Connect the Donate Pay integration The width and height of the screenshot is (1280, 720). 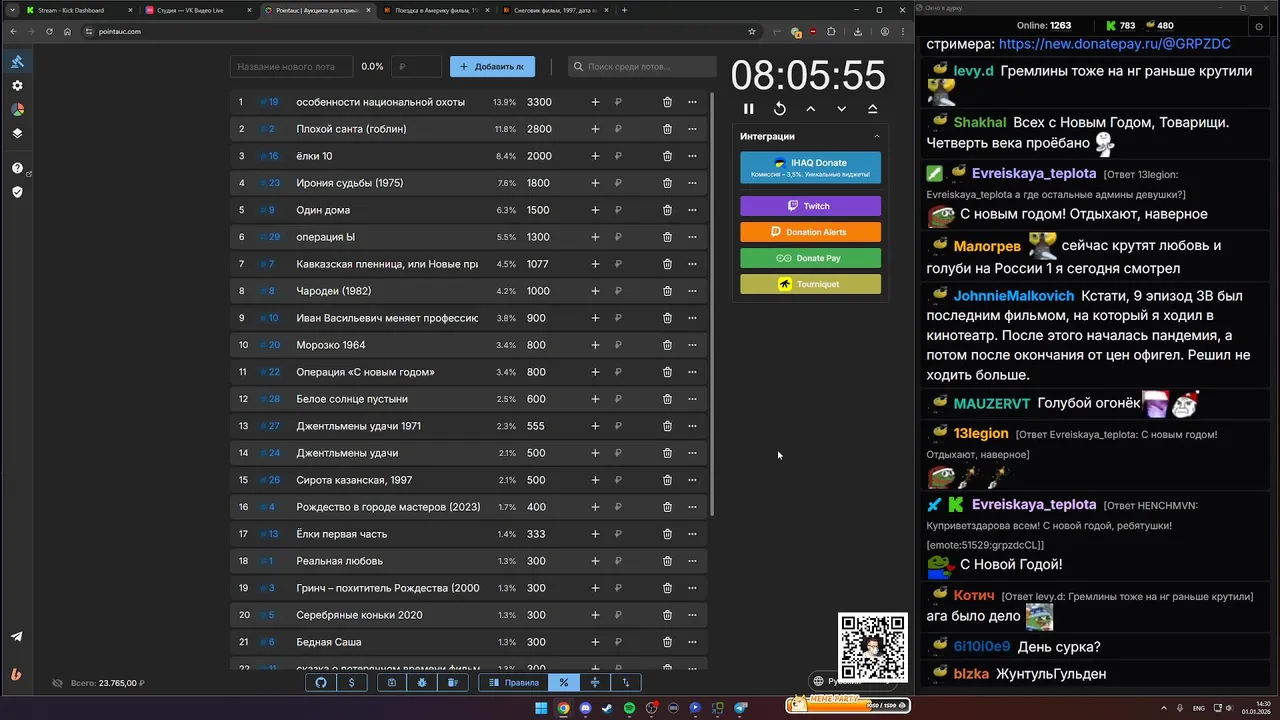(810, 258)
